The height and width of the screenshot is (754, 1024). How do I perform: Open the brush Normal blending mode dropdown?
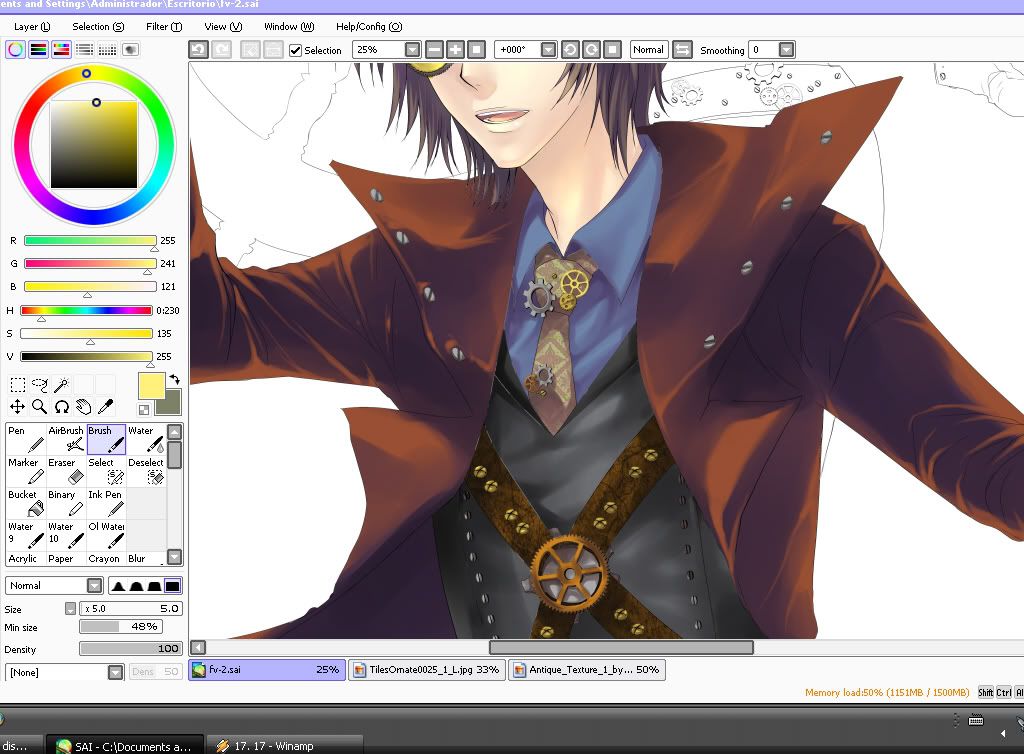pos(94,586)
